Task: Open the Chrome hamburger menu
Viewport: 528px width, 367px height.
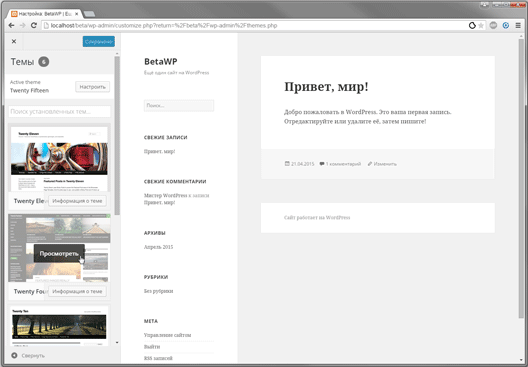Action: pos(518,26)
